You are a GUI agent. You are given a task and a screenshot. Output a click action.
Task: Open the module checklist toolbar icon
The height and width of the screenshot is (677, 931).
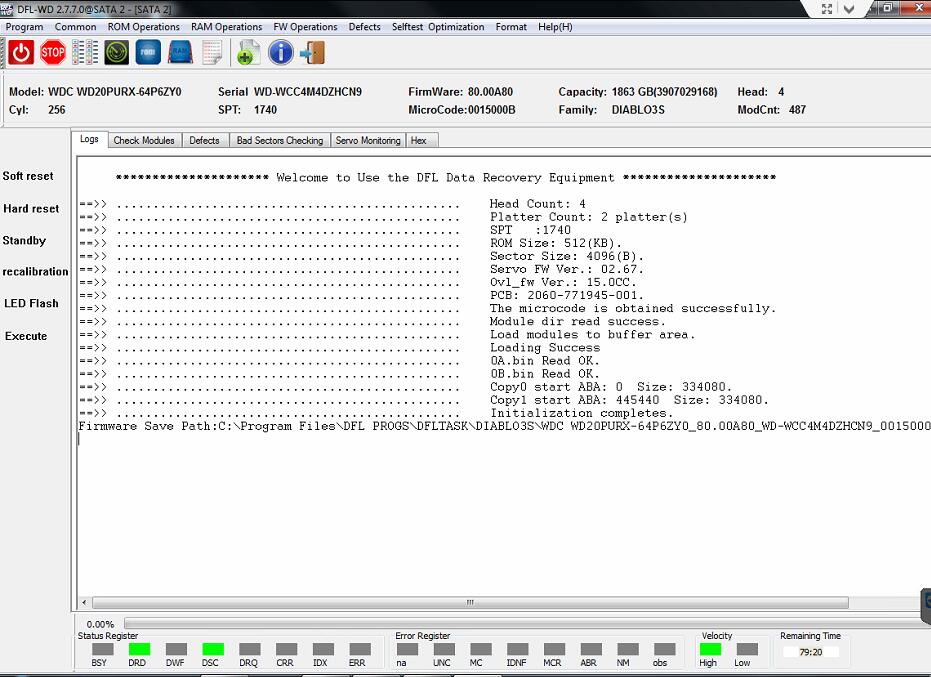pyautogui.click(x=85, y=53)
